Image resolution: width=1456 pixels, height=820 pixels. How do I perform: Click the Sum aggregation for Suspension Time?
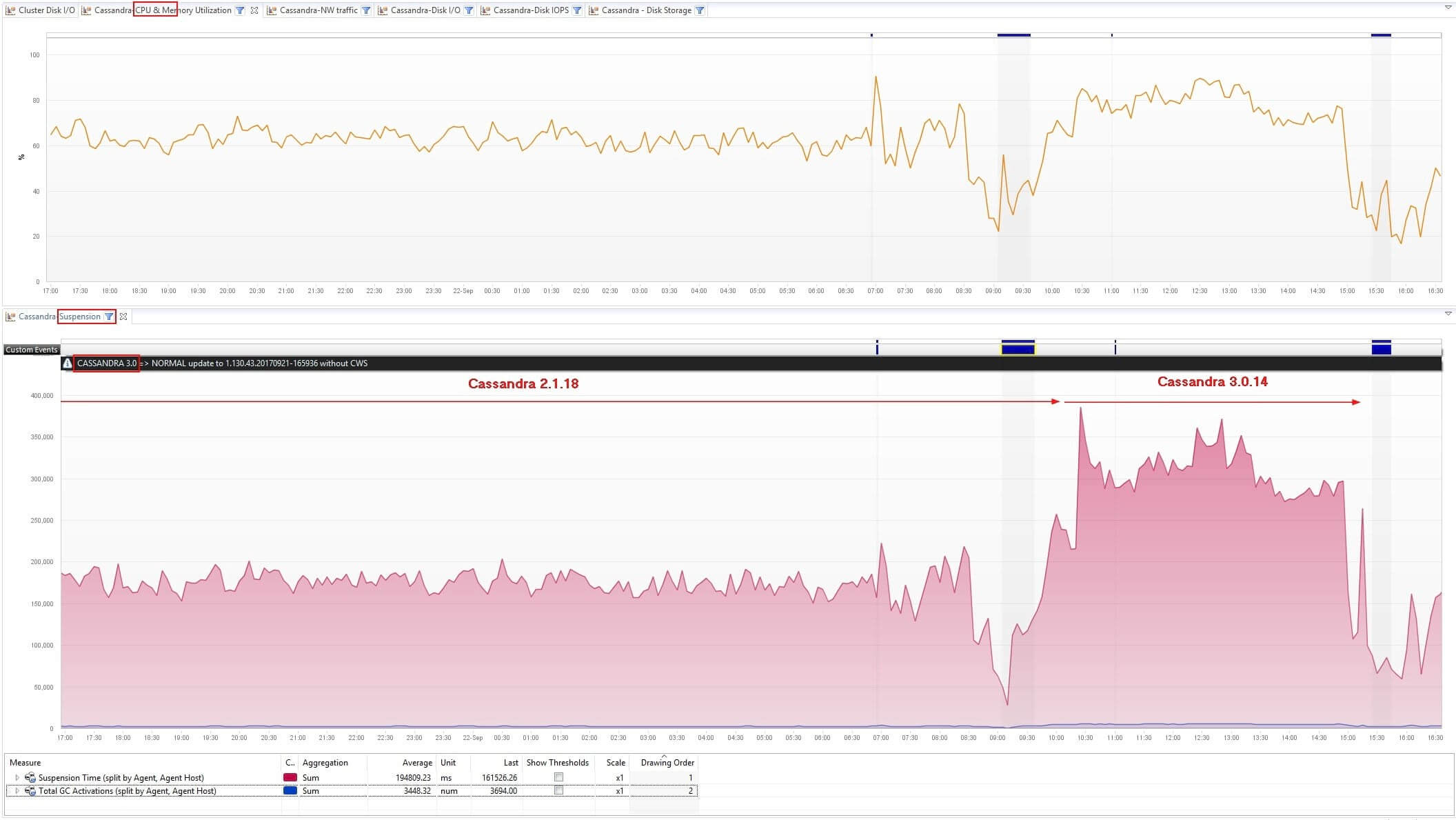[311, 778]
